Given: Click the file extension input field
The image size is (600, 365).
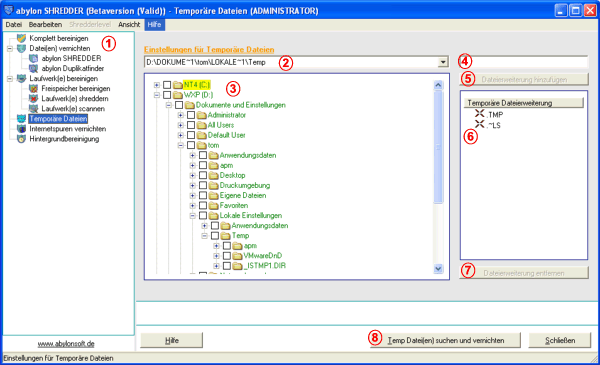Looking at the screenshot, I should tap(523, 62).
